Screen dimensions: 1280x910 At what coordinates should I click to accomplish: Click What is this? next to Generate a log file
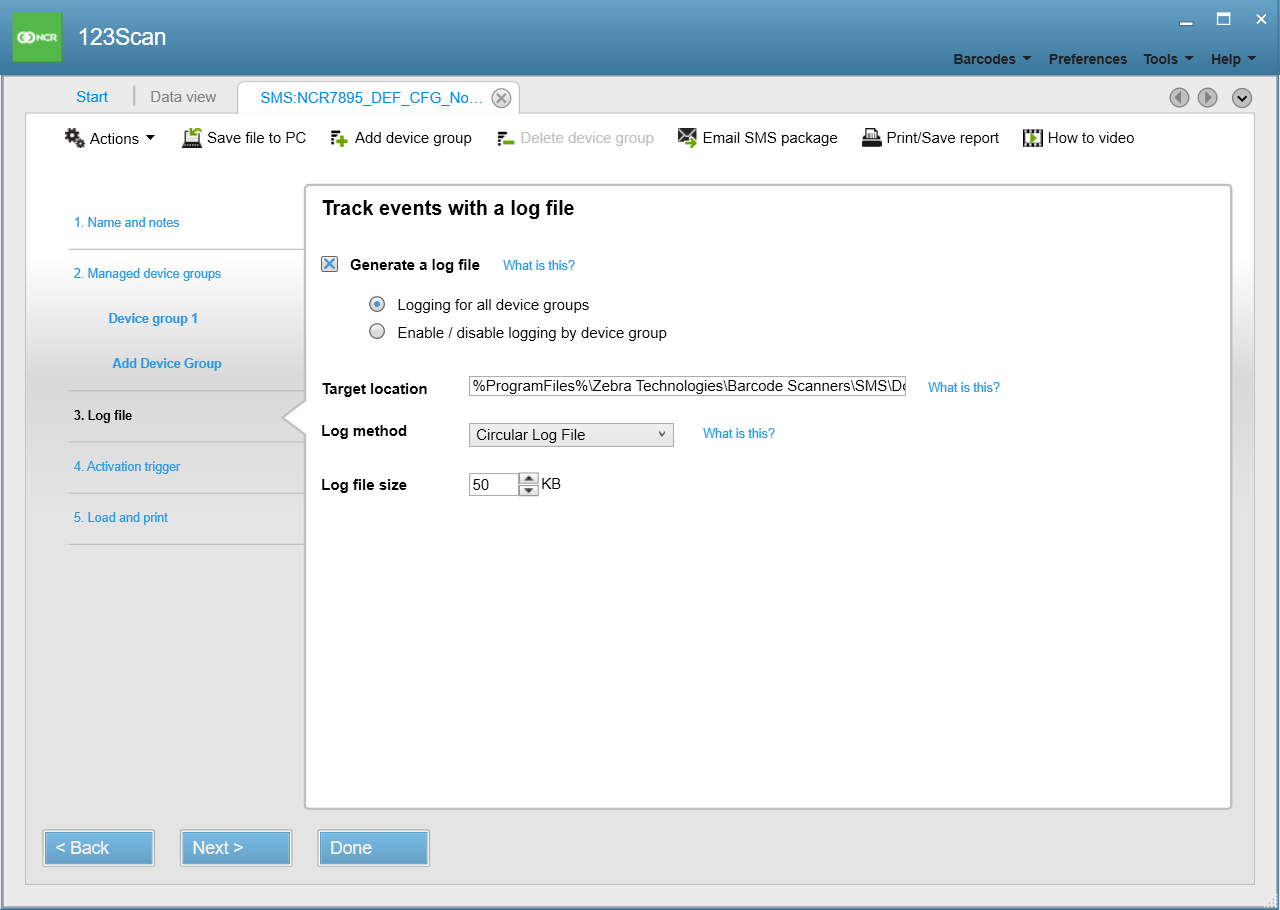coord(539,265)
